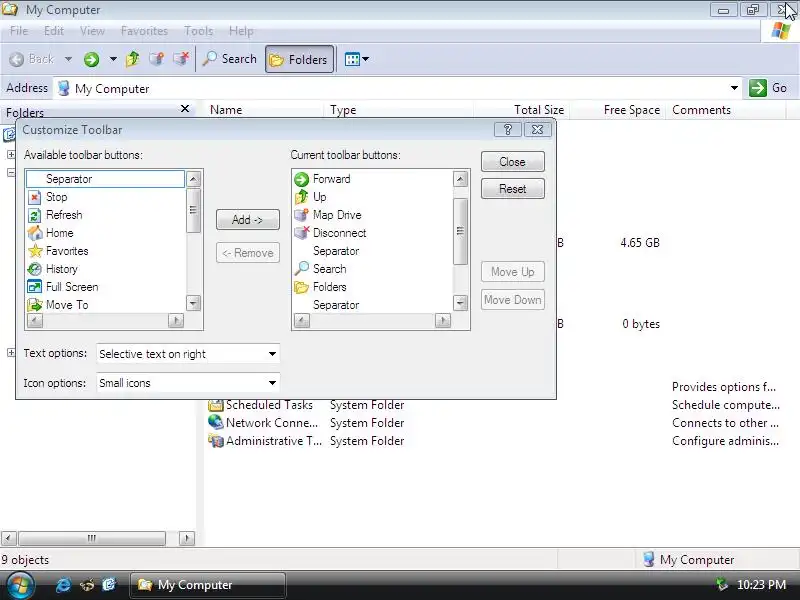
Task: Click the Up folder toolbar icon
Action: [133, 59]
